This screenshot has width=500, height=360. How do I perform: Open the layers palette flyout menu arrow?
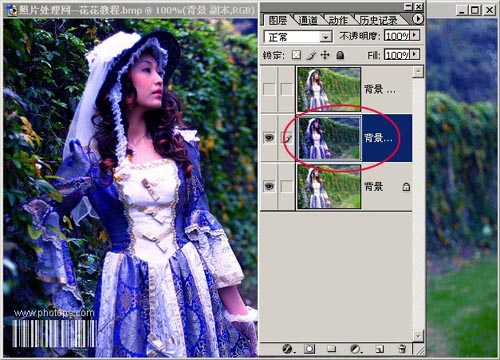coord(418,19)
